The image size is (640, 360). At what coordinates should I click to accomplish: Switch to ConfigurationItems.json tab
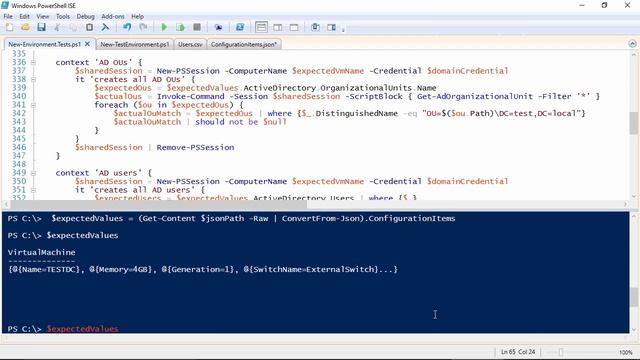[x=244, y=44]
